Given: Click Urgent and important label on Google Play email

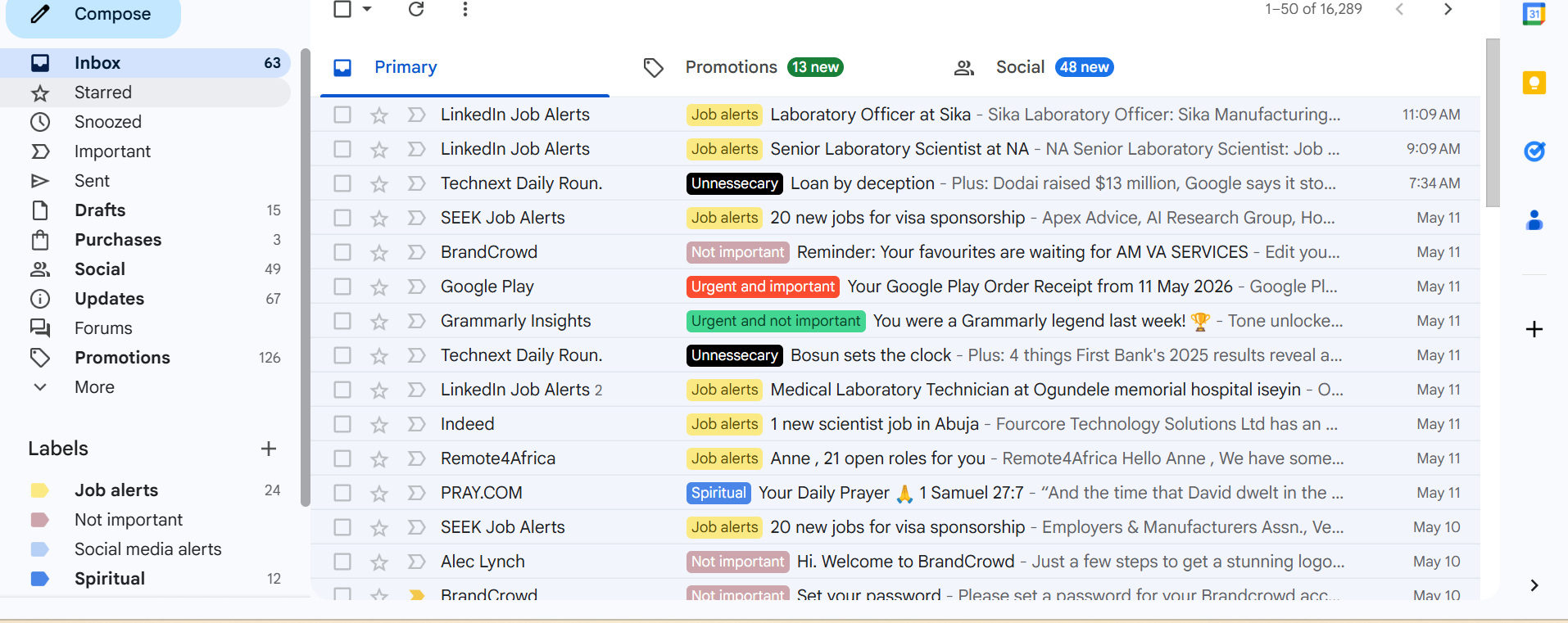Looking at the screenshot, I should pos(763,287).
